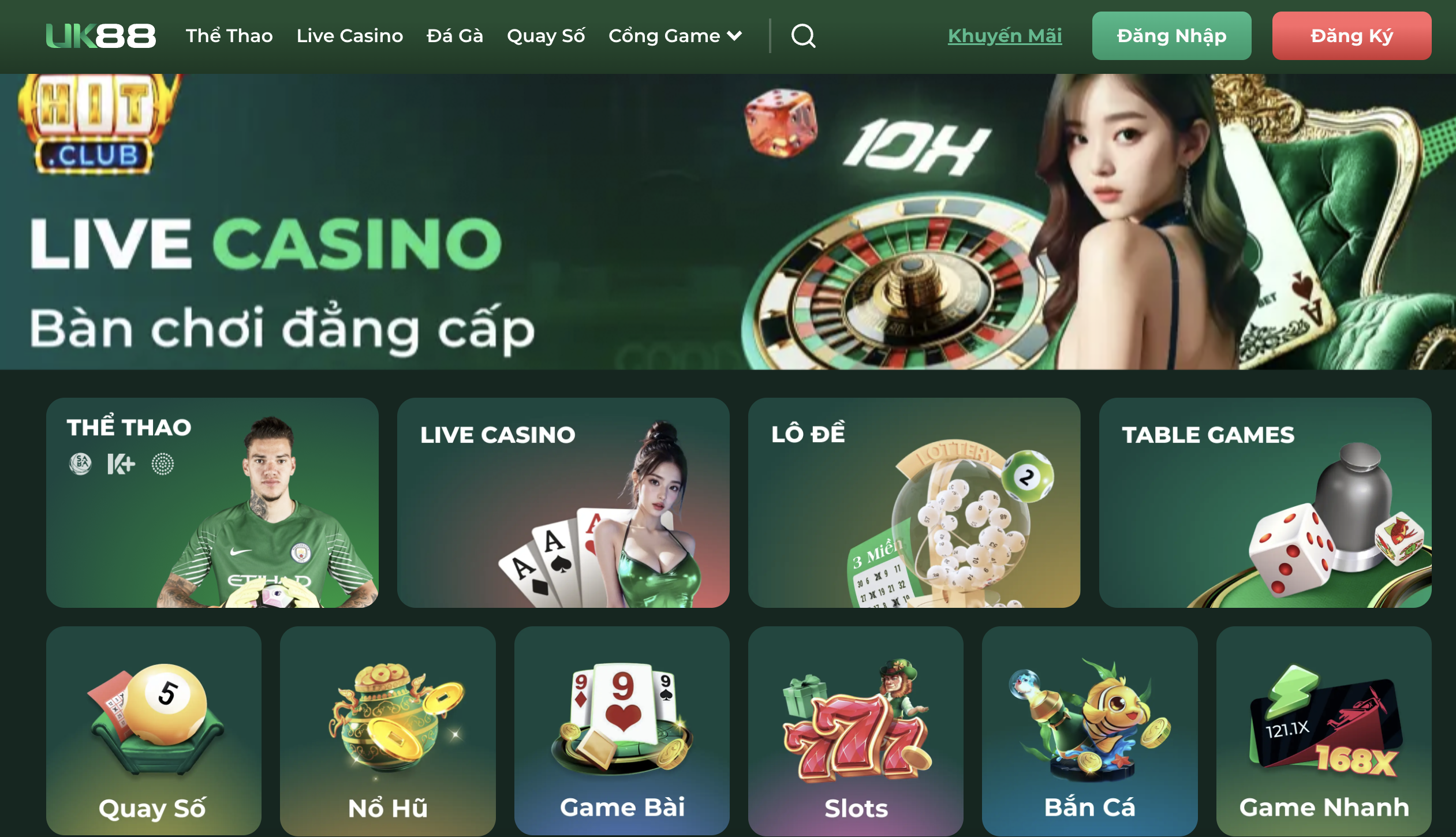This screenshot has height=837, width=1456.
Task: Open the search magnifier icon
Action: [803, 36]
